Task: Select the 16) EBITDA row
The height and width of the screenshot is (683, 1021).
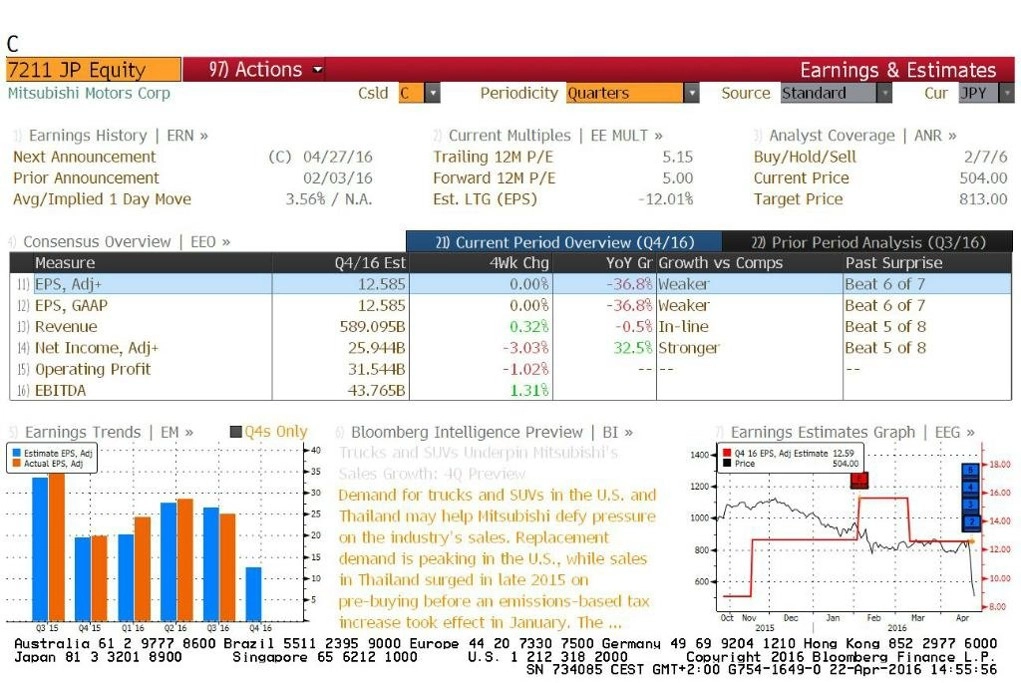Action: pyautogui.click(x=510, y=391)
